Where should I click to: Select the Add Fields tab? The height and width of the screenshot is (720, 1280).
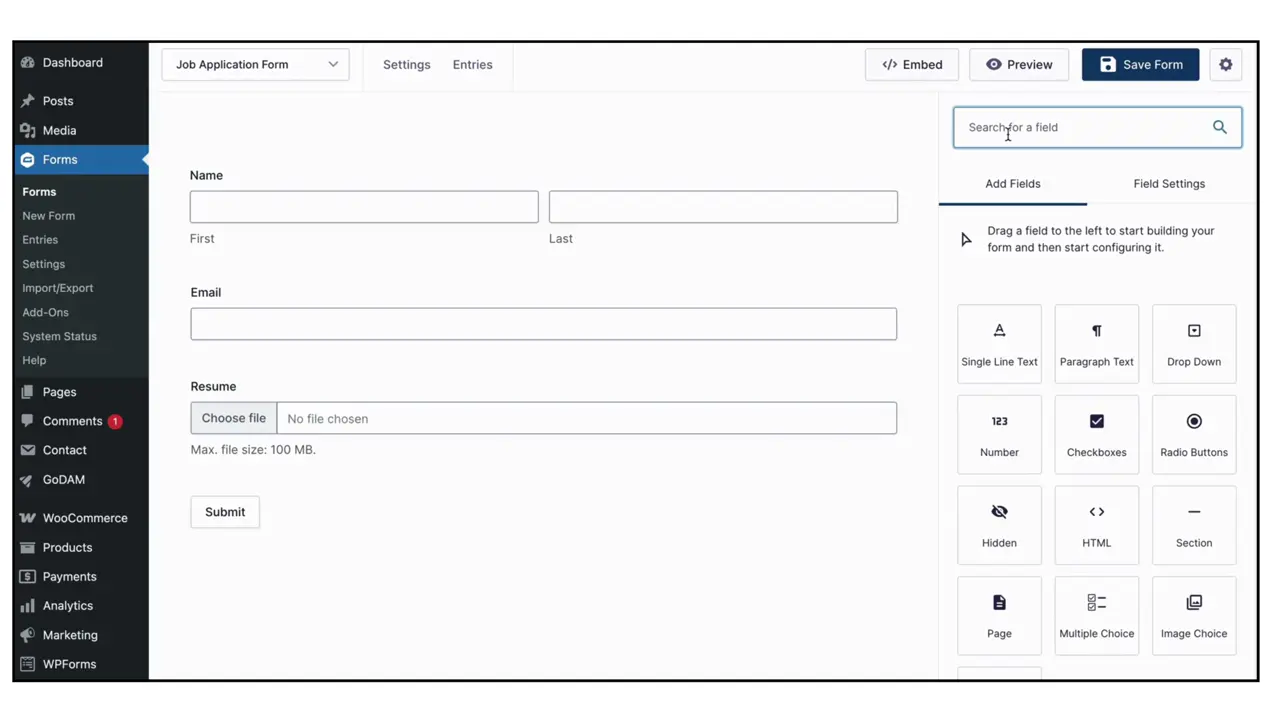(1013, 184)
